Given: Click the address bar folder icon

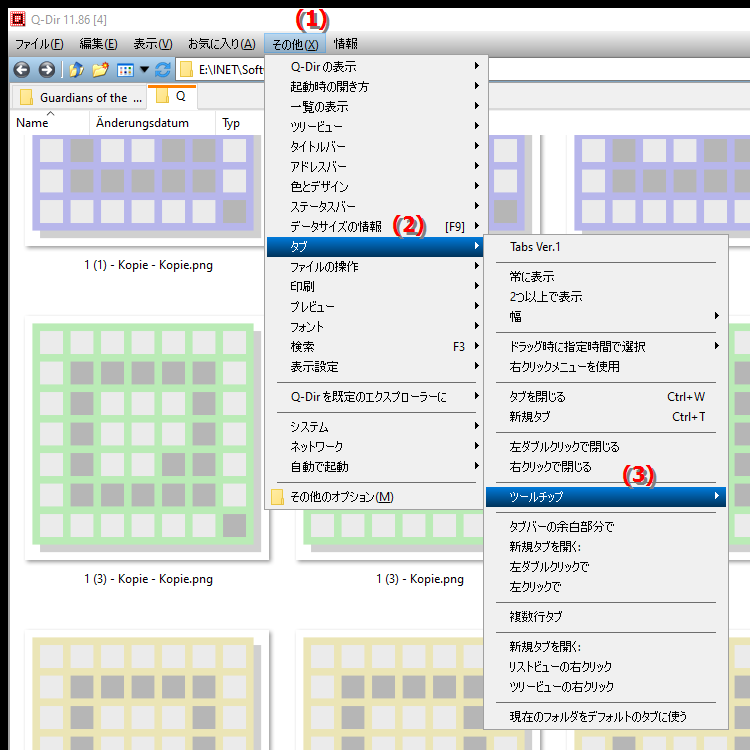Looking at the screenshot, I should [186, 70].
